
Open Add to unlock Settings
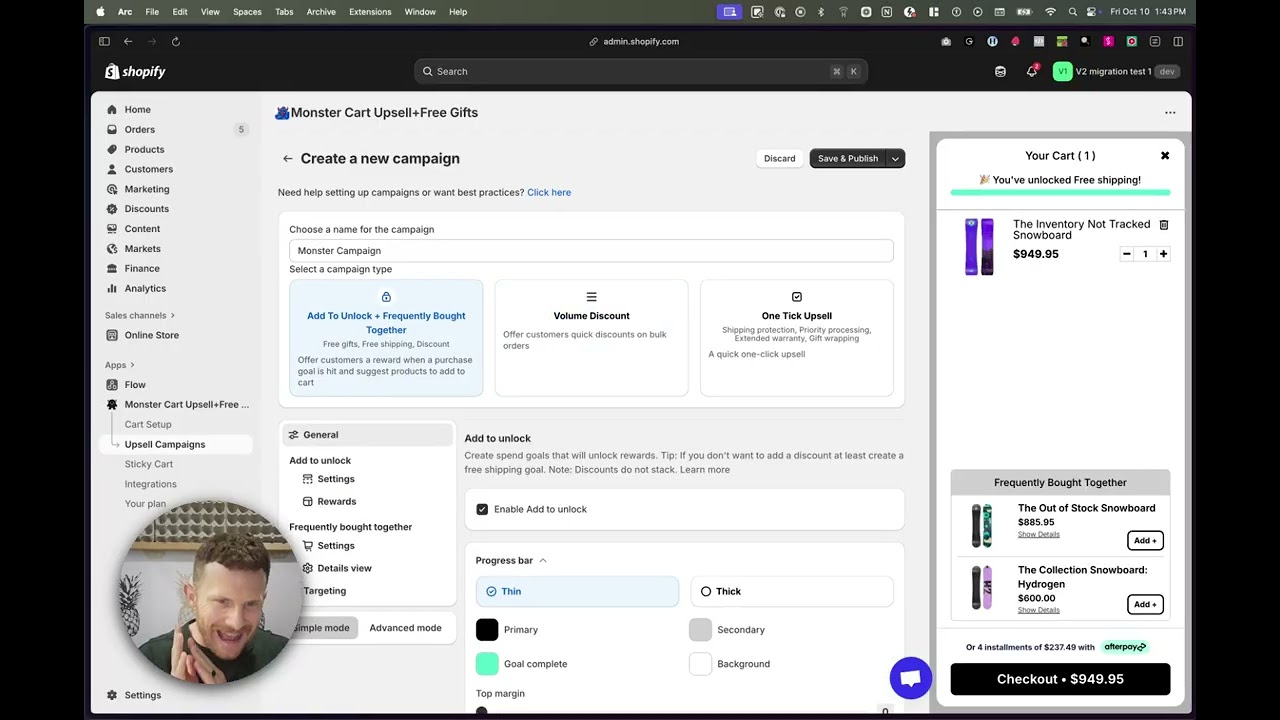[336, 479]
